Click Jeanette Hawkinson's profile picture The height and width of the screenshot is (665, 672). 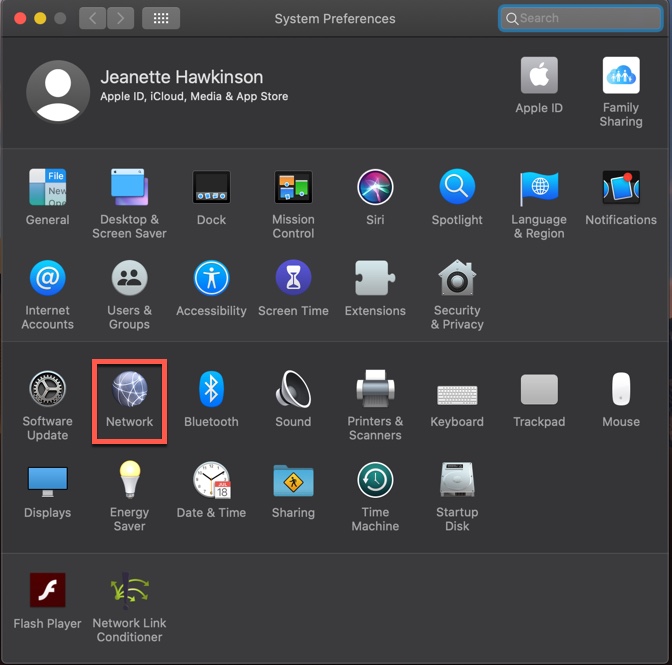[57, 91]
